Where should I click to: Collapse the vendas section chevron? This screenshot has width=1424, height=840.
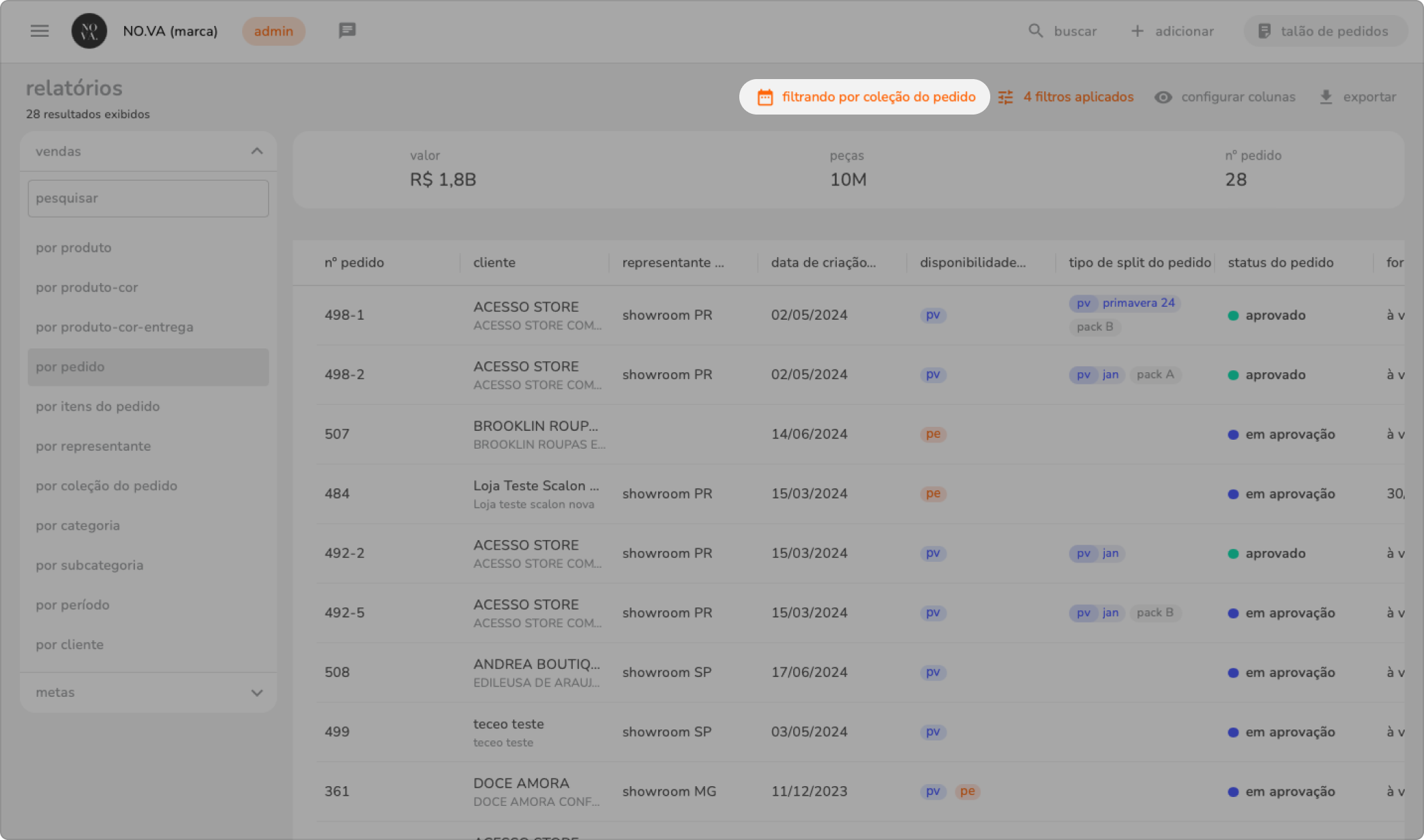pos(256,151)
